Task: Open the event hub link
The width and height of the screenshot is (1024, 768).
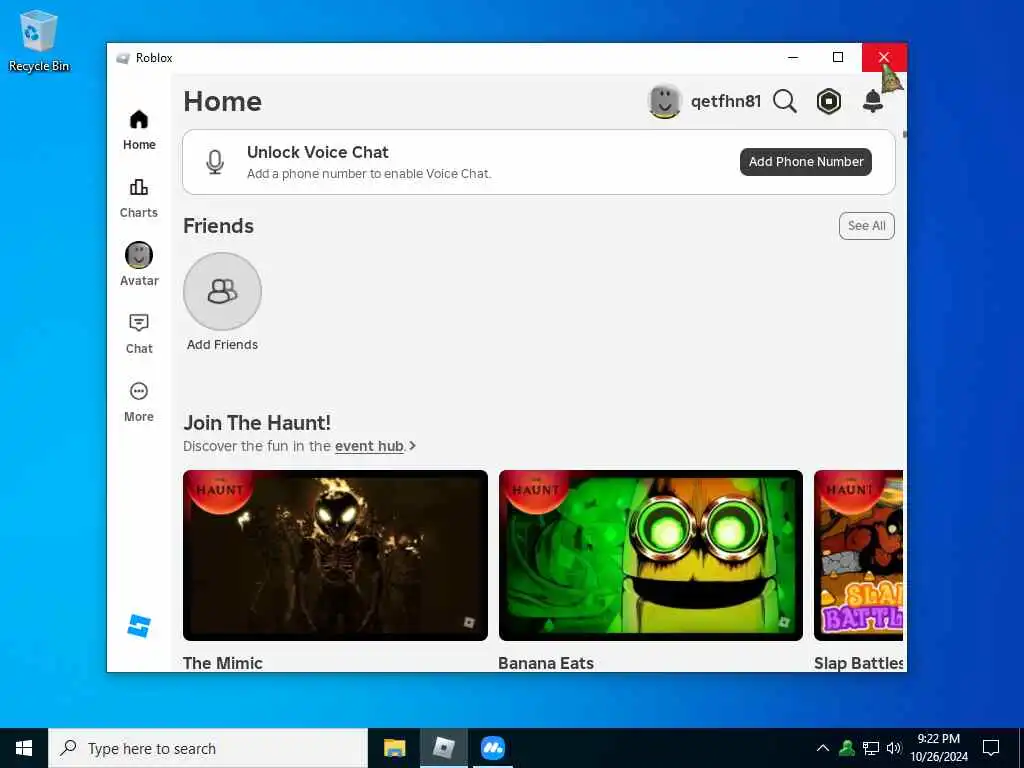Action: coord(370,446)
